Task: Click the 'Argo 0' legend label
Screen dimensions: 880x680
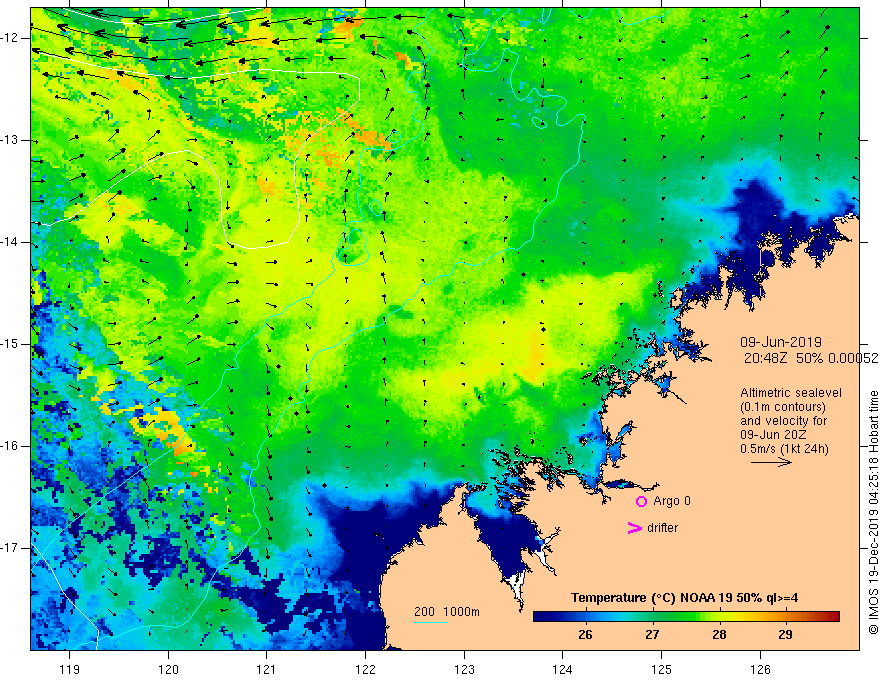Action: pos(672,501)
